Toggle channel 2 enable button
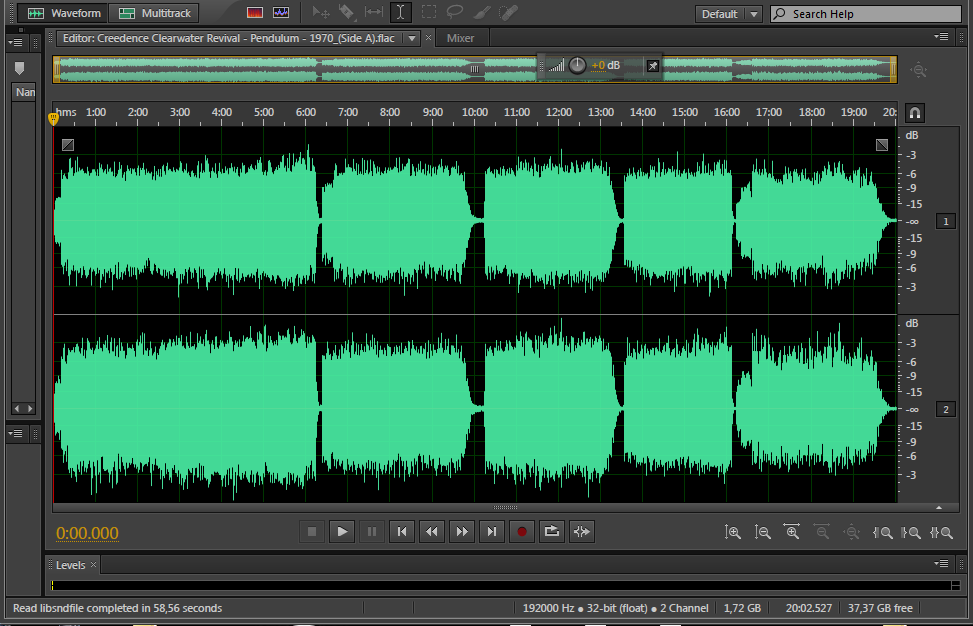Screen dimensions: 973x626 coord(946,409)
